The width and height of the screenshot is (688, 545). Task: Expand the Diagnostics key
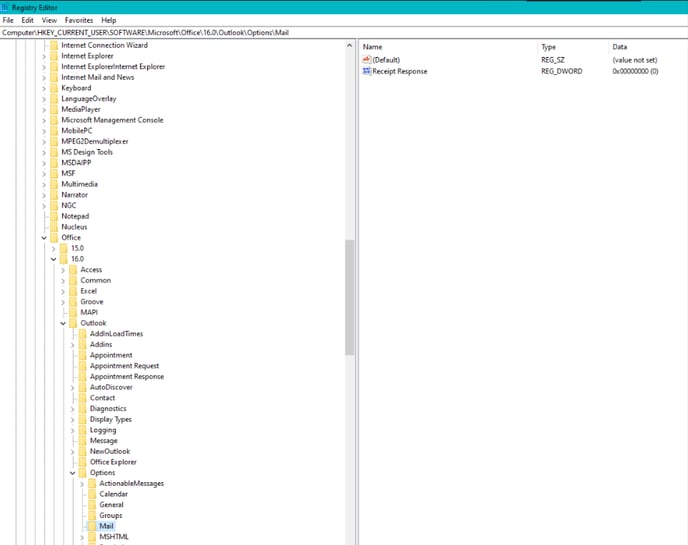coord(72,409)
